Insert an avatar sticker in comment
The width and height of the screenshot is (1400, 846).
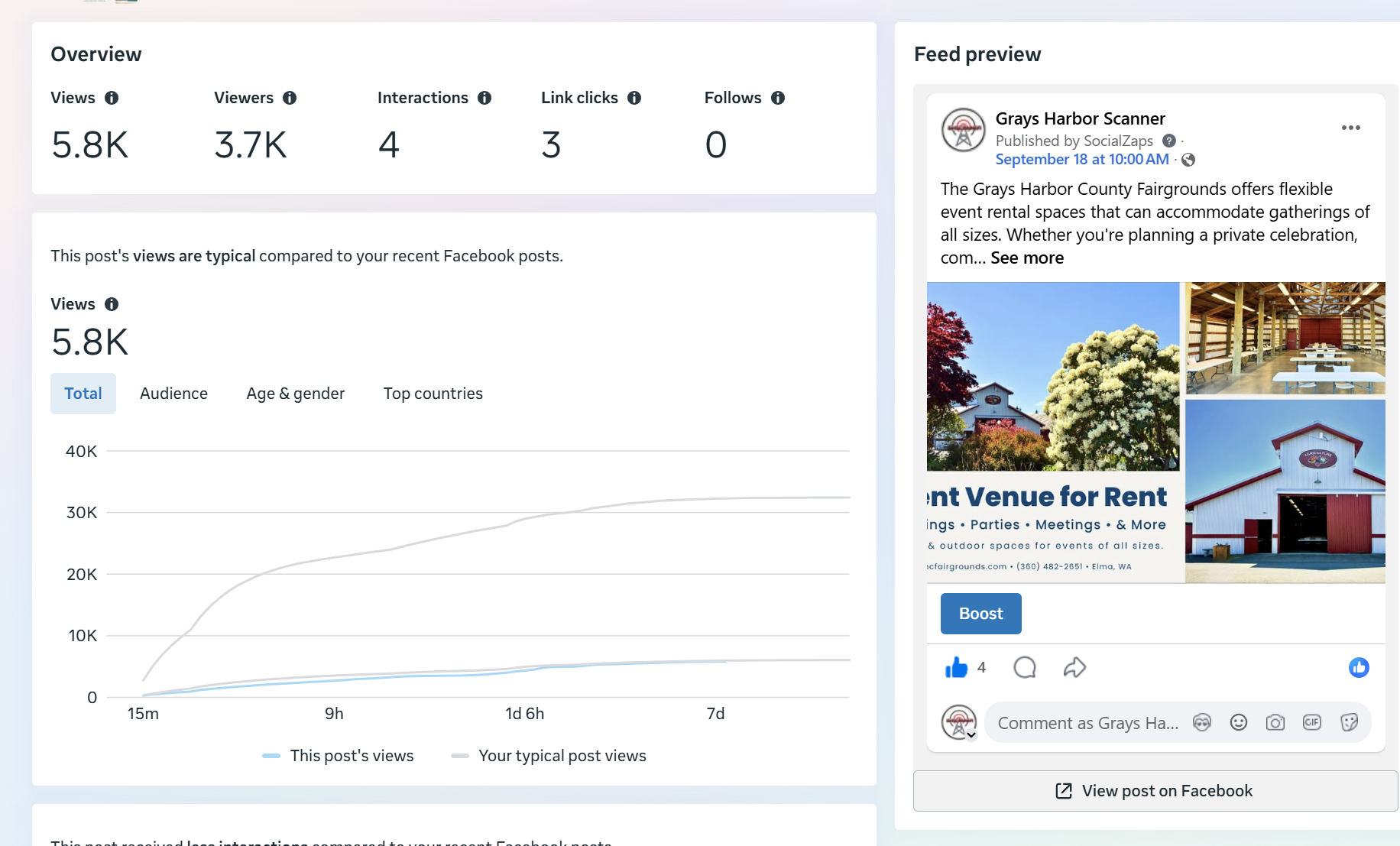1202,722
